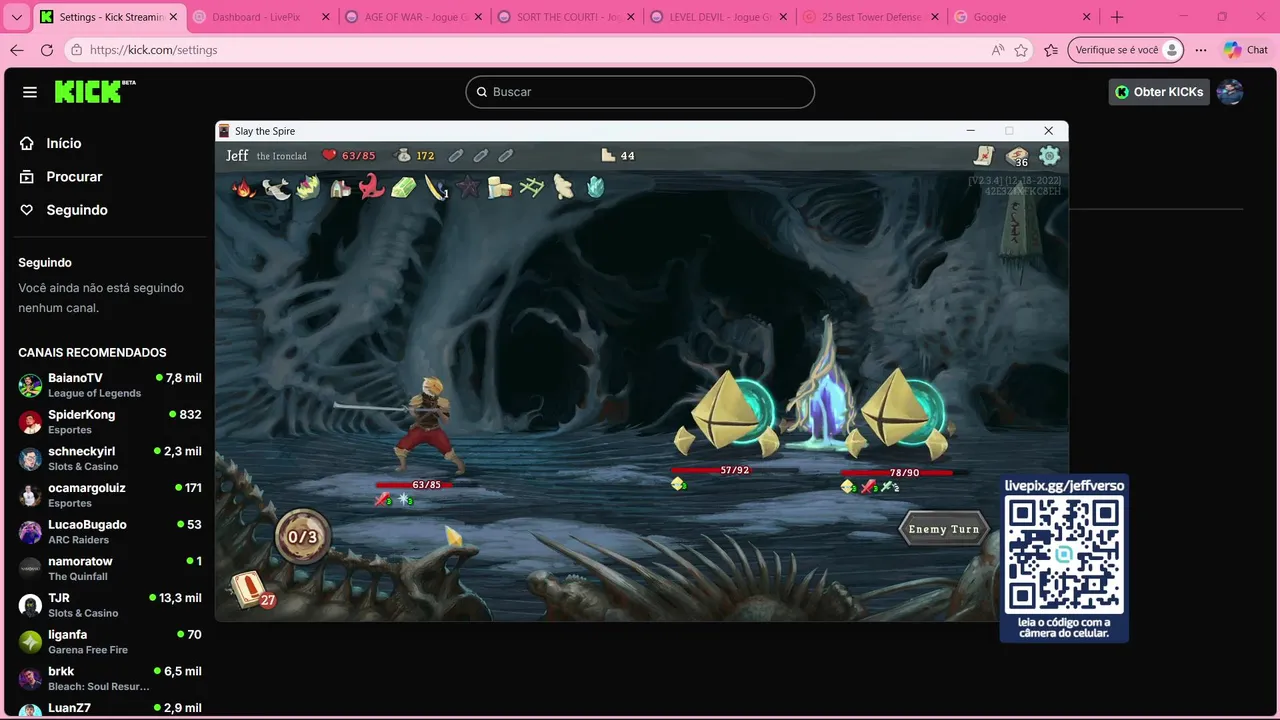Click the gold money bag icon

tap(404, 155)
